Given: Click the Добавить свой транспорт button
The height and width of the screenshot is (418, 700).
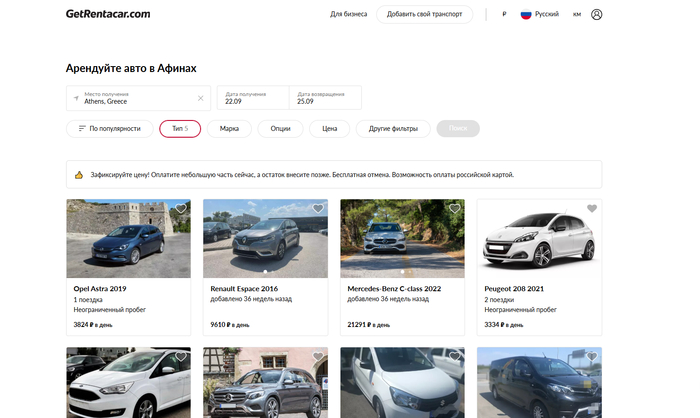Looking at the screenshot, I should (x=424, y=14).
